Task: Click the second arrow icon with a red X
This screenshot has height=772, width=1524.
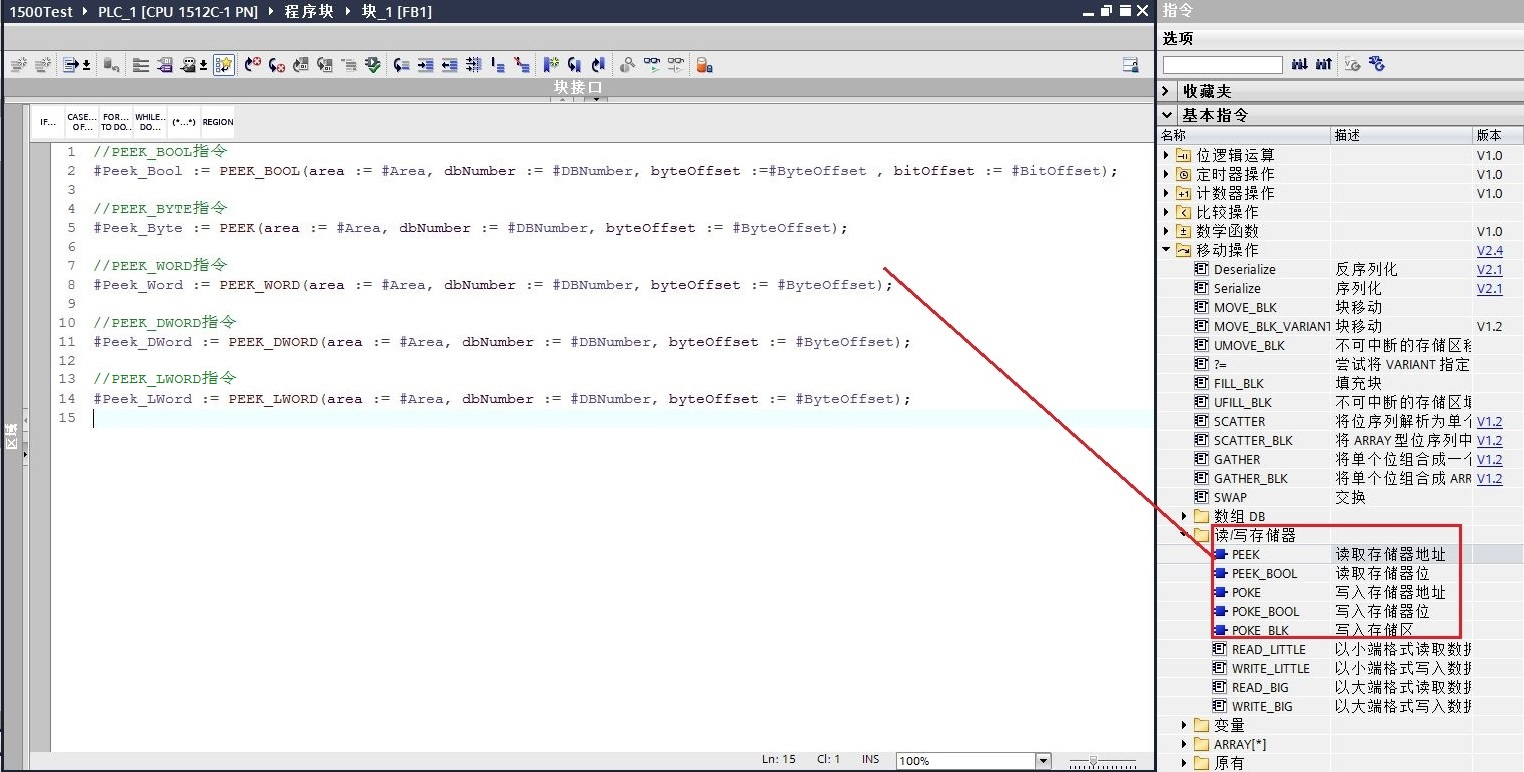Action: (277, 65)
